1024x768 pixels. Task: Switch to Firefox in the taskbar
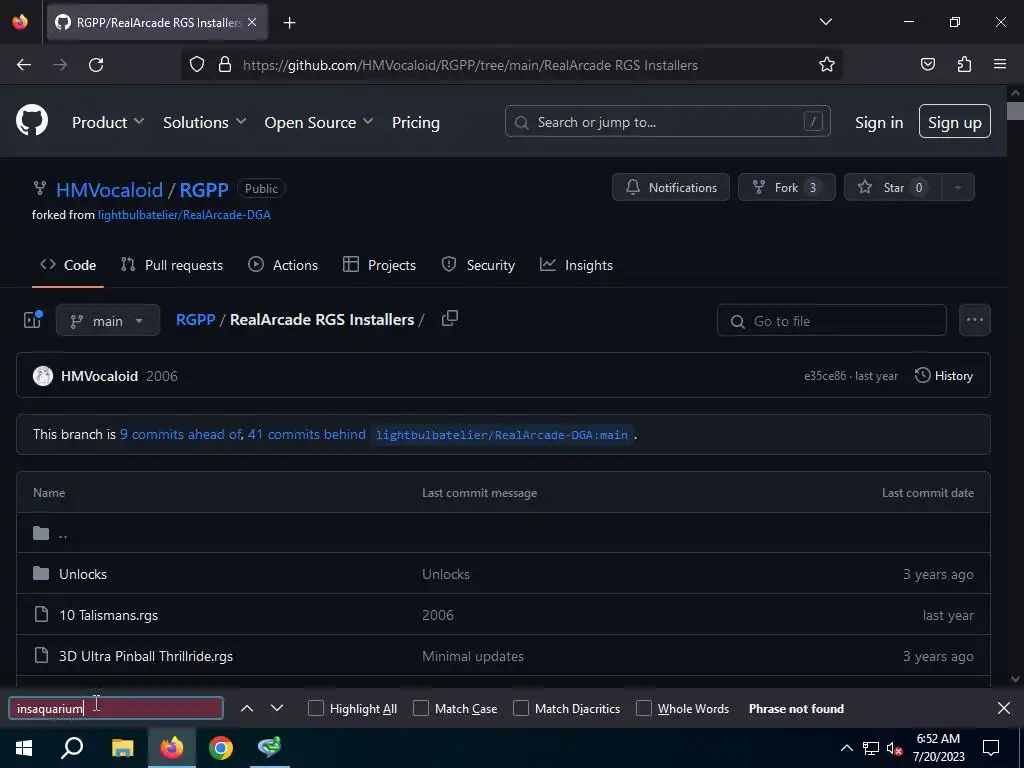pyautogui.click(x=172, y=748)
